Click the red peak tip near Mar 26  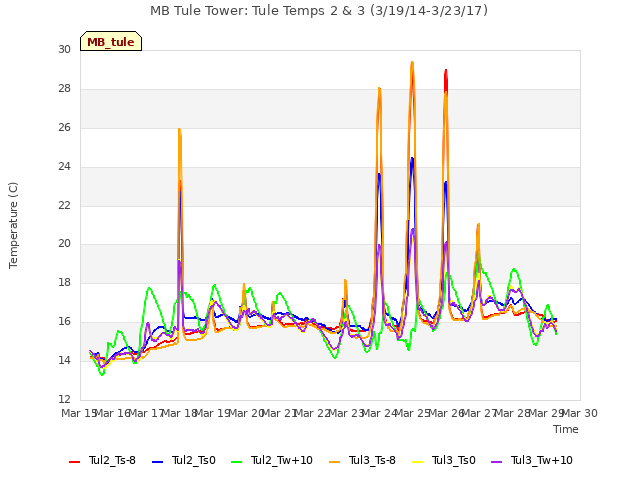pos(446,72)
